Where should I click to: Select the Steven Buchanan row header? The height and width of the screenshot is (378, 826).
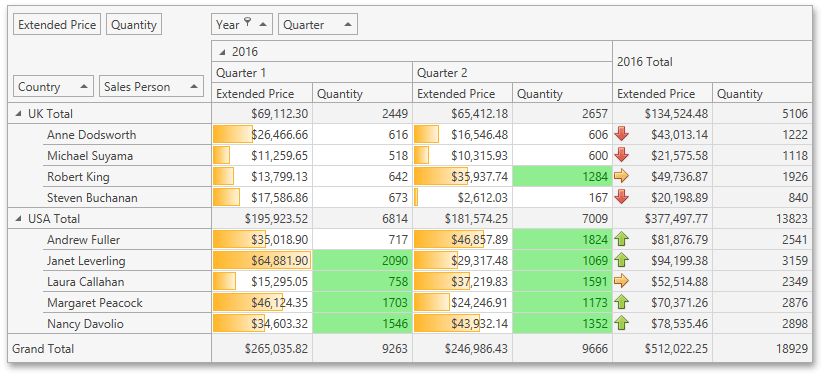click(127, 197)
